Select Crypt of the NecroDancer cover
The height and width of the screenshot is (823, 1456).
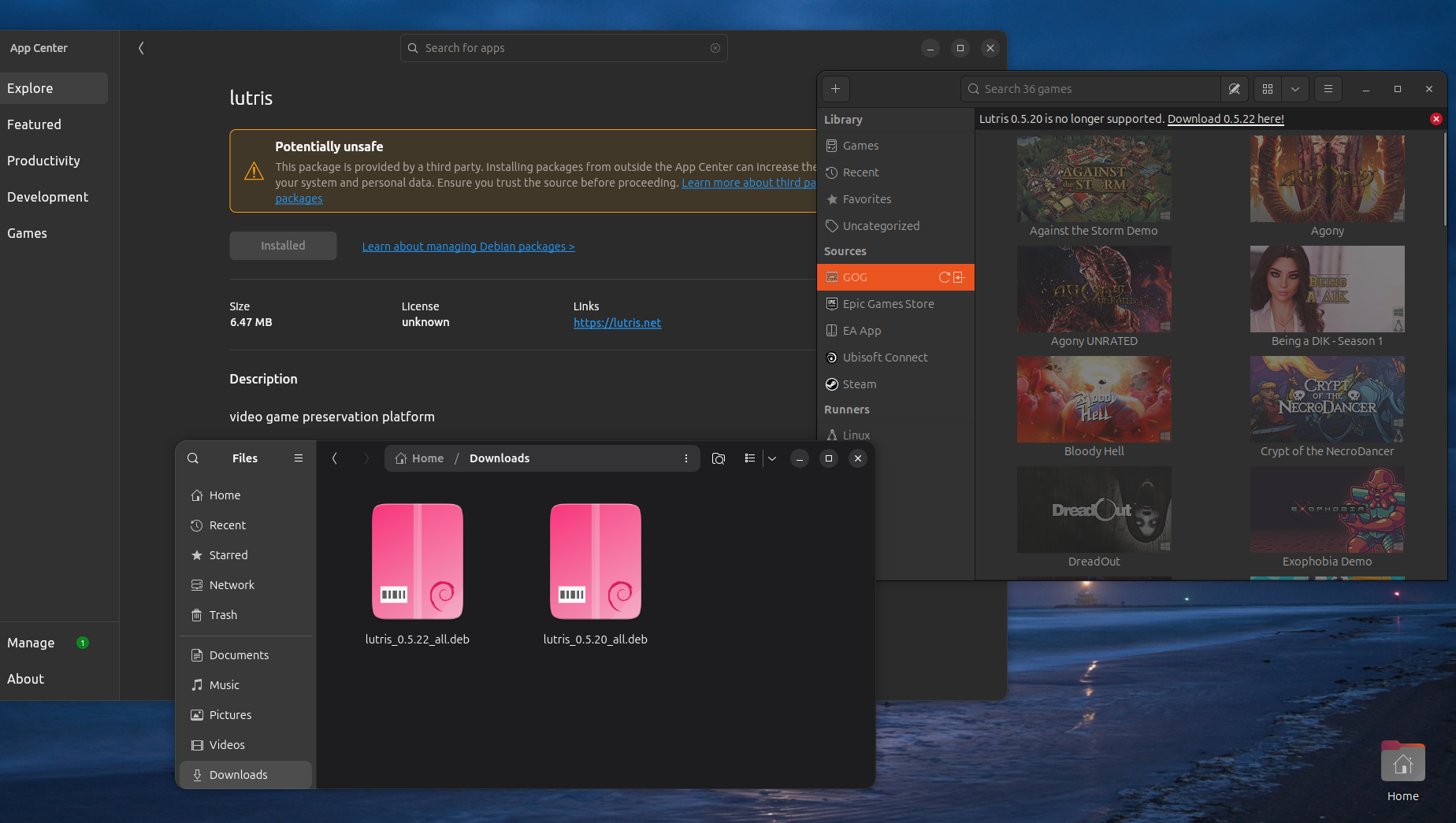click(x=1327, y=399)
